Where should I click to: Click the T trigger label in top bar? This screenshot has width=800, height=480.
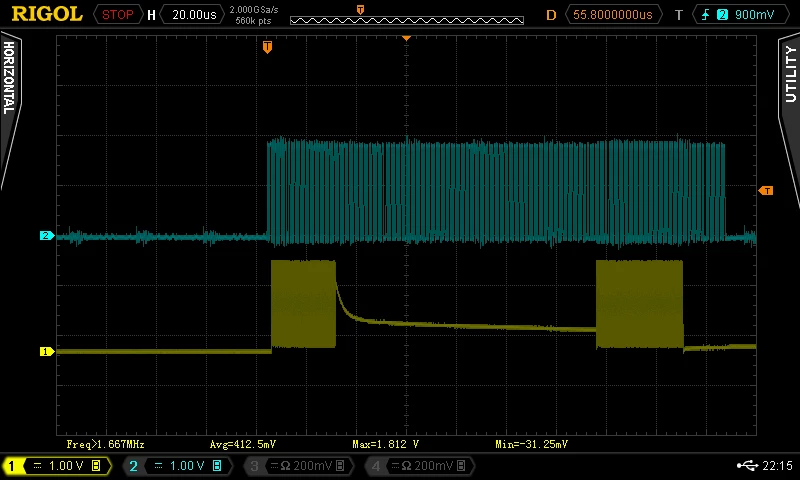point(679,15)
